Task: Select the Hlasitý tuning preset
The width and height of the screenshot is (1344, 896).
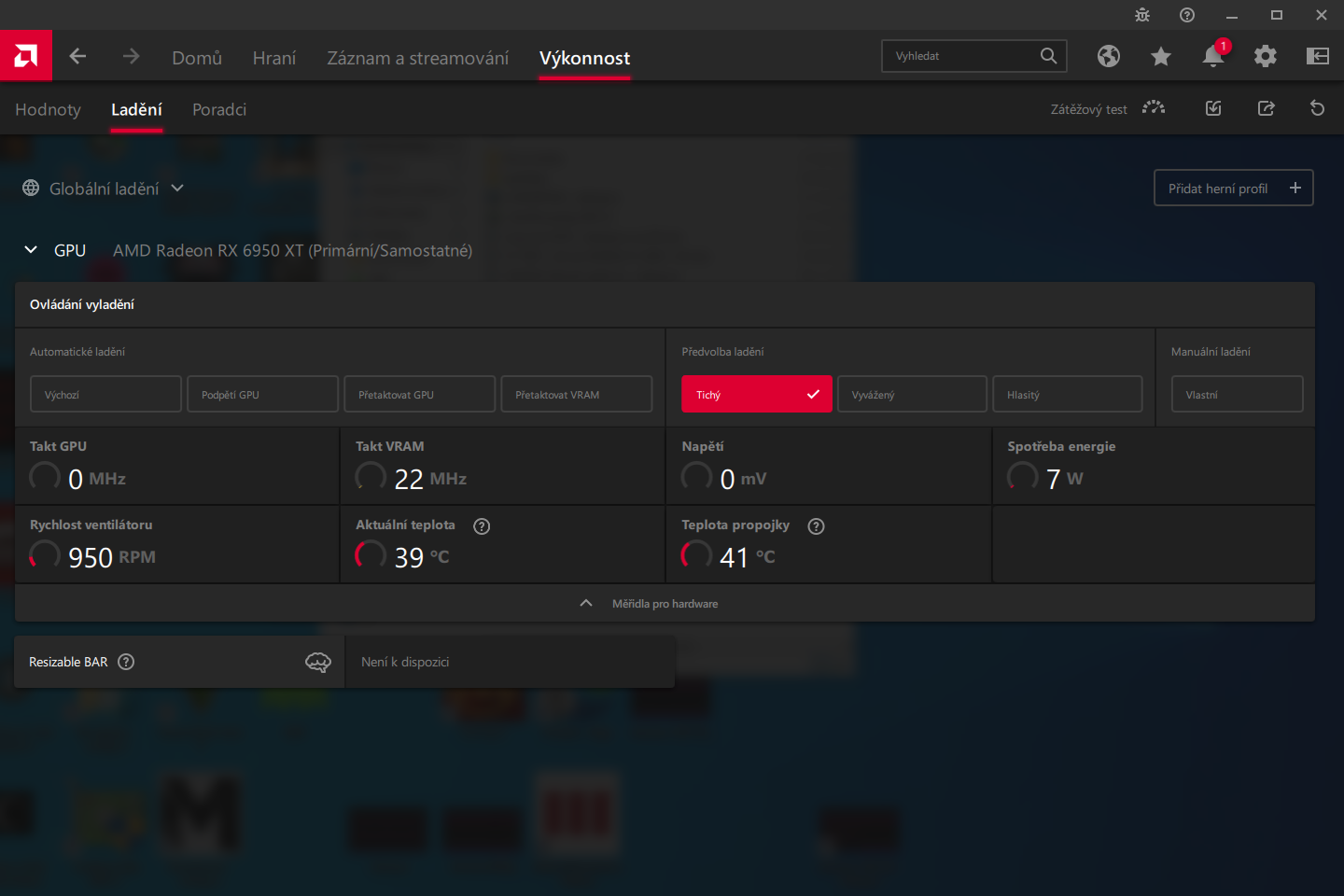Action: 1068,394
